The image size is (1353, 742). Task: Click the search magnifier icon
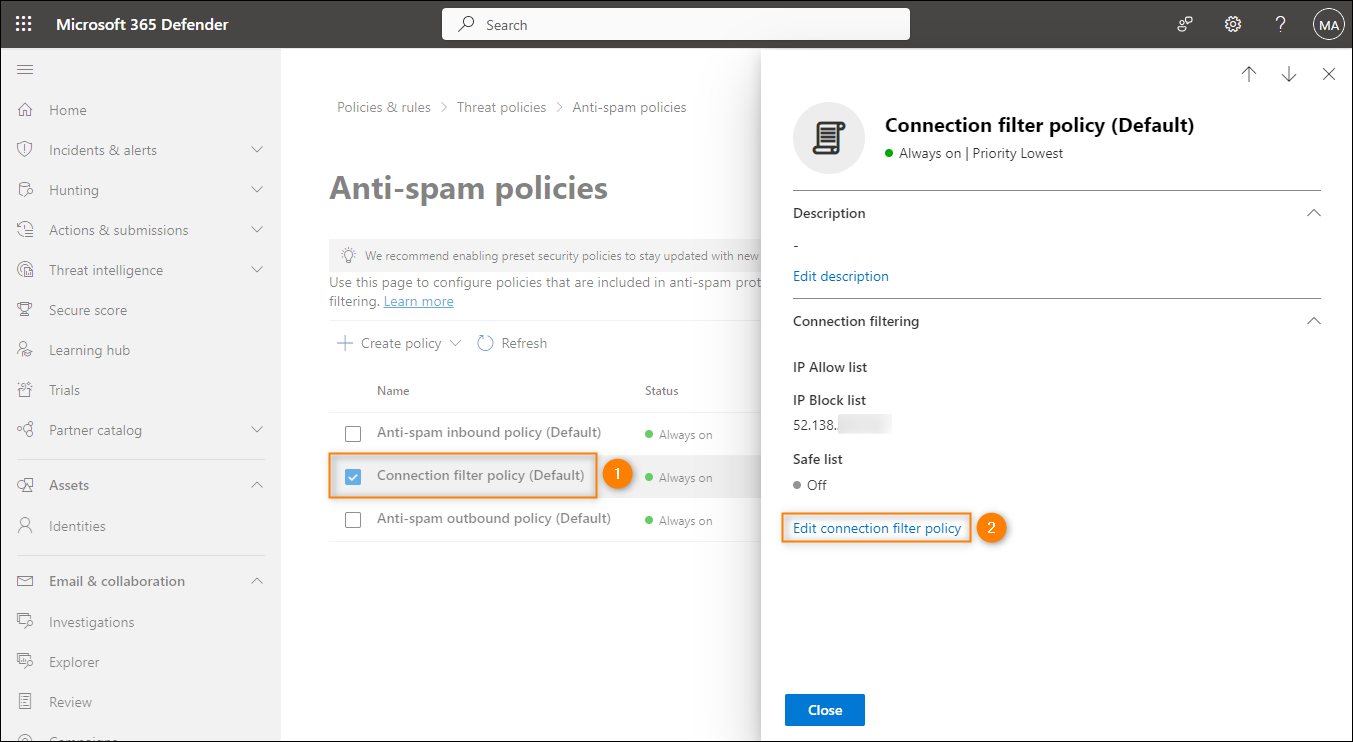click(466, 24)
